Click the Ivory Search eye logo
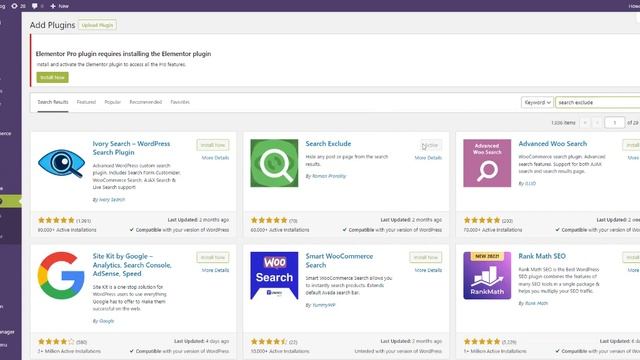This screenshot has height=360, width=640. pos(61,163)
